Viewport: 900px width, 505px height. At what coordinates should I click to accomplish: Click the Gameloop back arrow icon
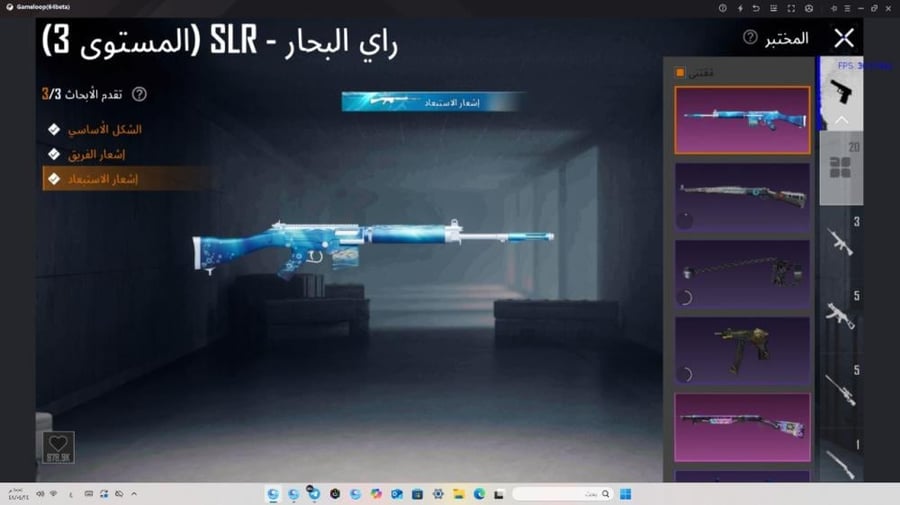coord(757,8)
